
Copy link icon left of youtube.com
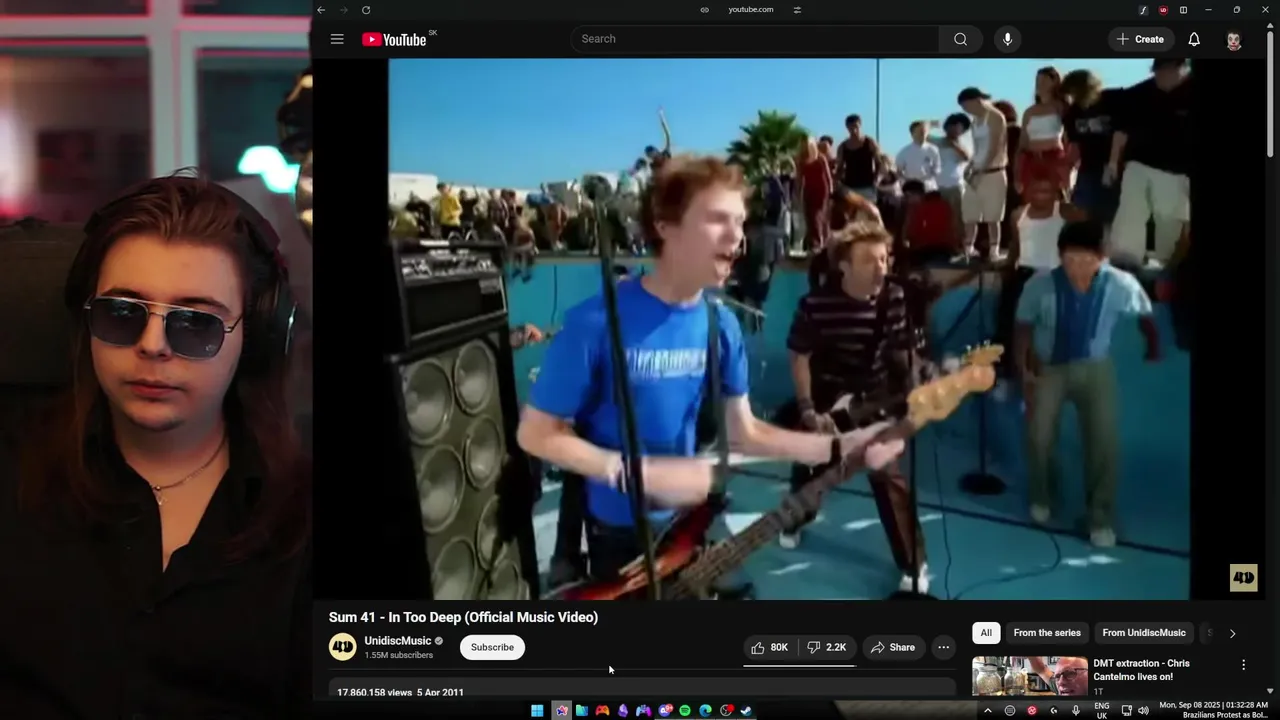tap(704, 10)
